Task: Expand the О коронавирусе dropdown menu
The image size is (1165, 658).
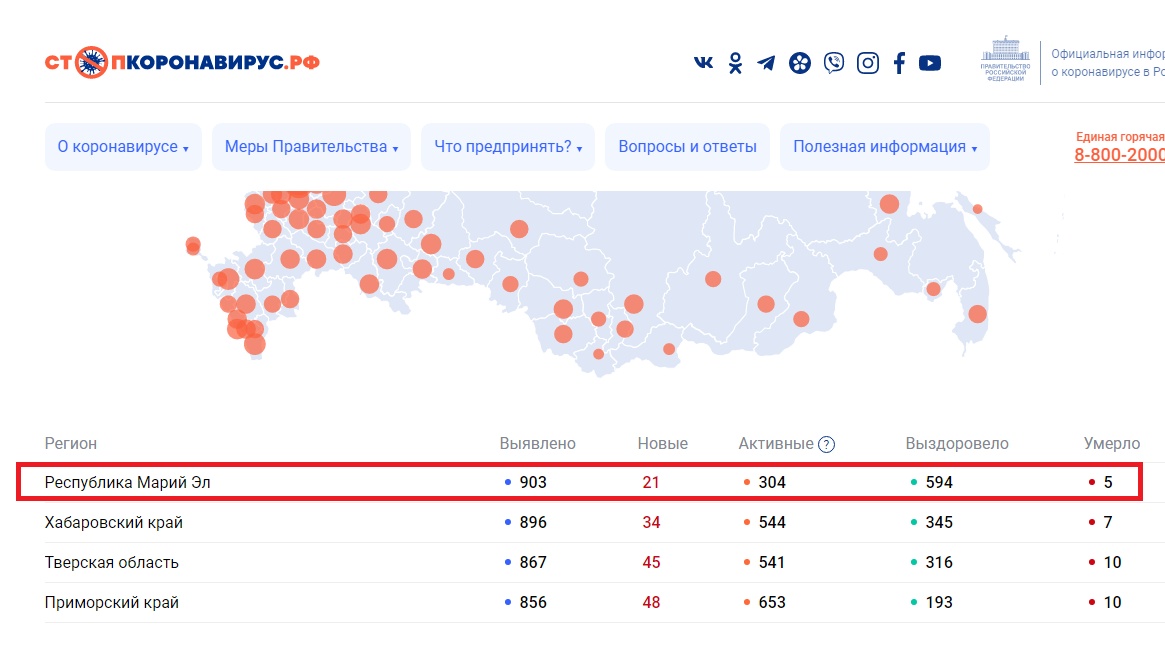Action: 123,147
